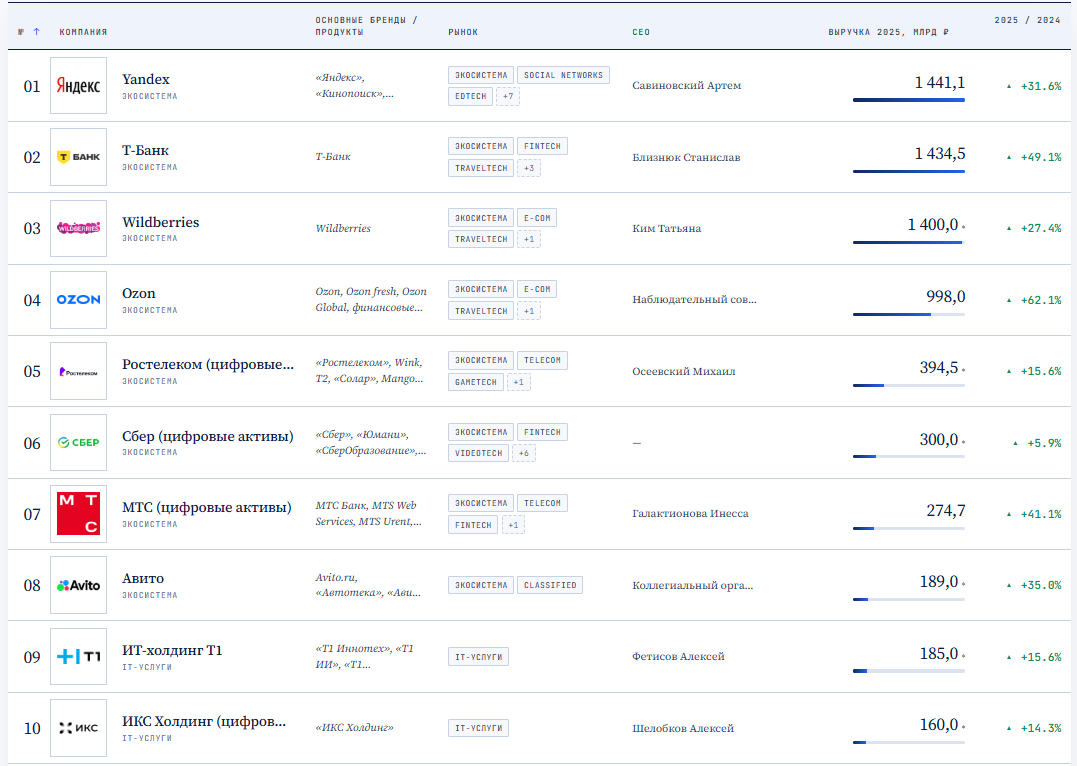The height and width of the screenshot is (766, 1077).
Task: Expand +1 markets in Ростелеком row
Action: click(519, 382)
